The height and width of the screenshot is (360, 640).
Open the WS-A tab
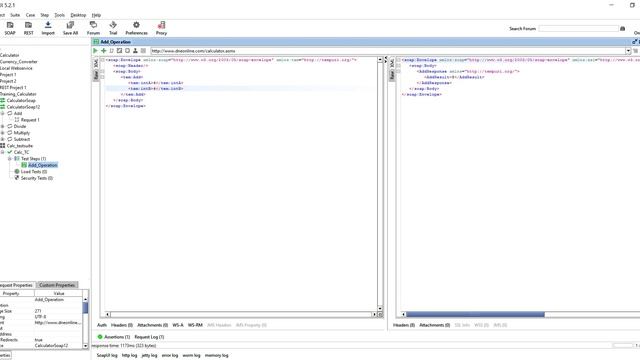coord(178,325)
